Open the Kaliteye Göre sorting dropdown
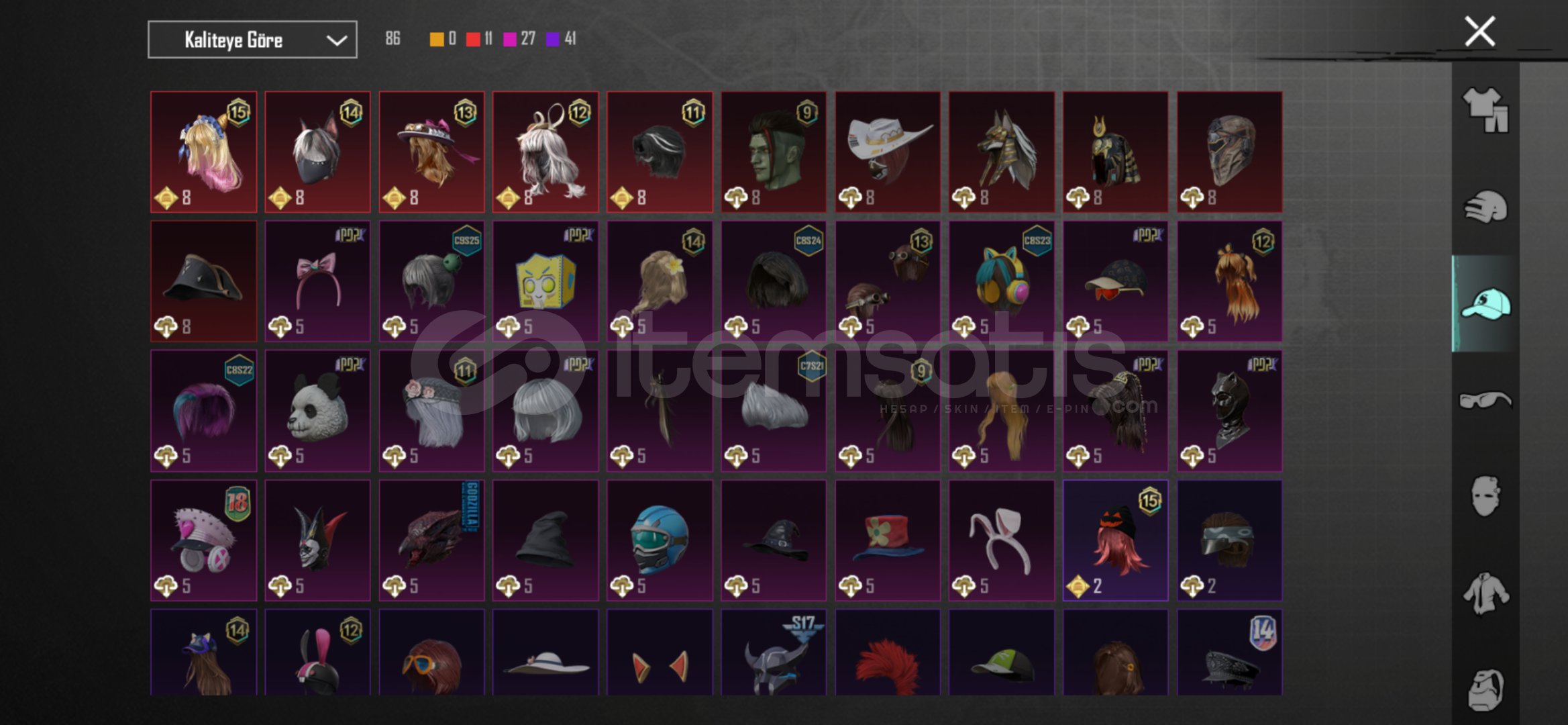Viewport: 1568px width, 725px height. click(252, 40)
